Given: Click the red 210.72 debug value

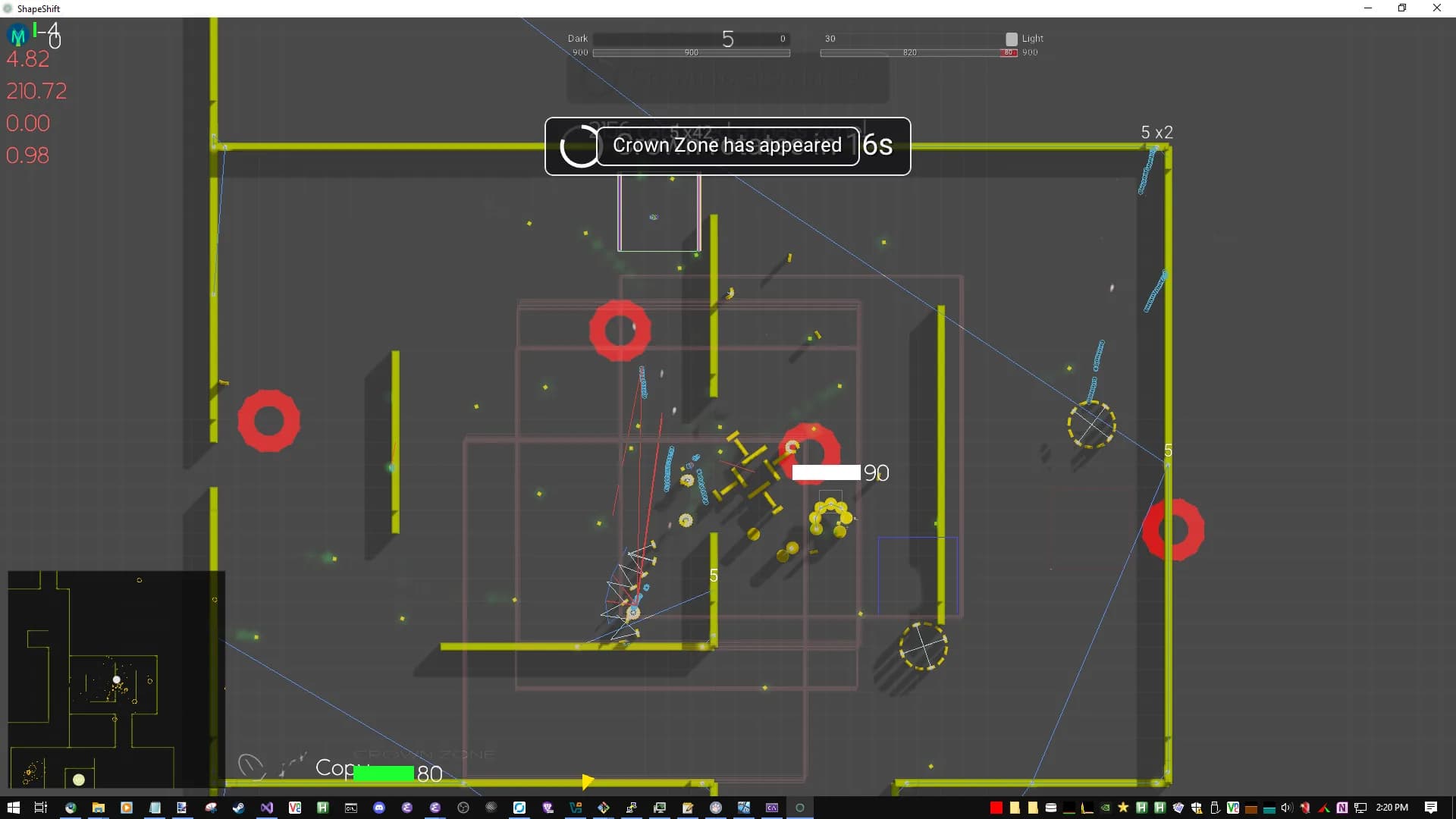Looking at the screenshot, I should tap(36, 91).
